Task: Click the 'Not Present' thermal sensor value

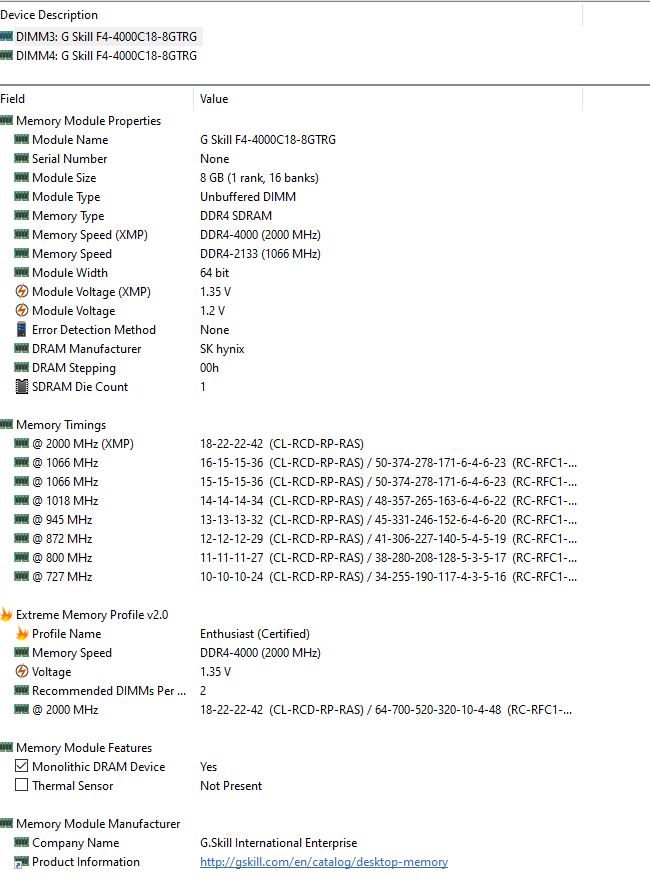Action: (x=231, y=786)
